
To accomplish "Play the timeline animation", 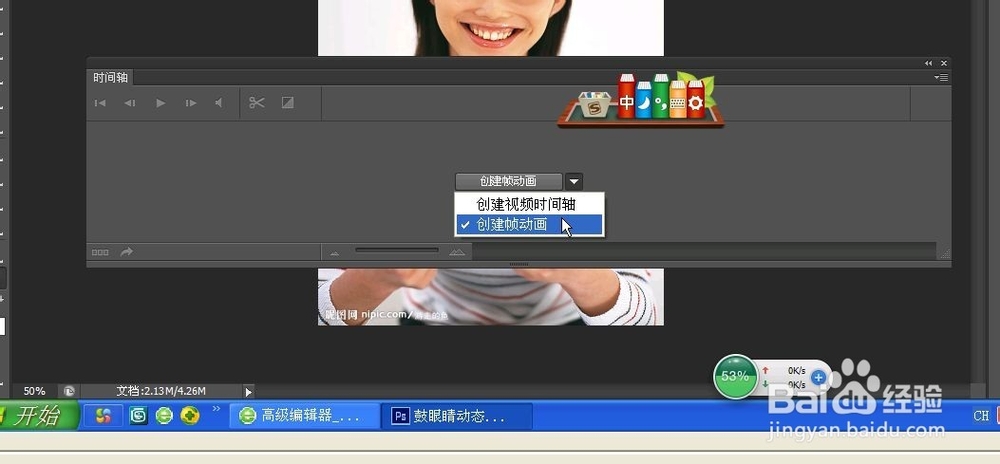I will tap(161, 103).
